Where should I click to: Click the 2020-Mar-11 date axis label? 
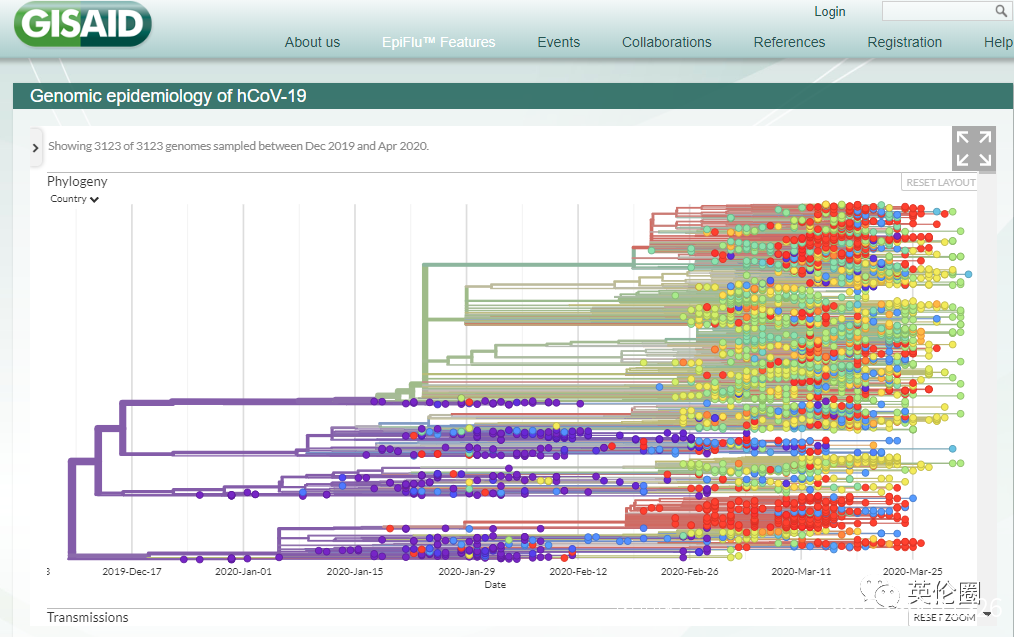(801, 572)
